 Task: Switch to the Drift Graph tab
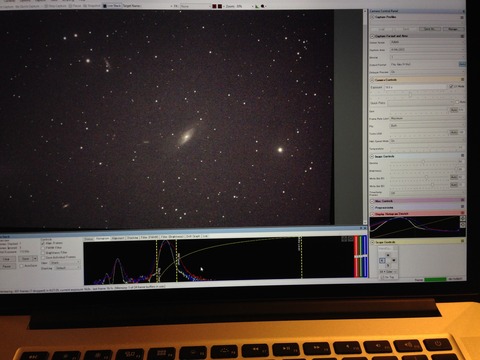[x=193, y=236]
